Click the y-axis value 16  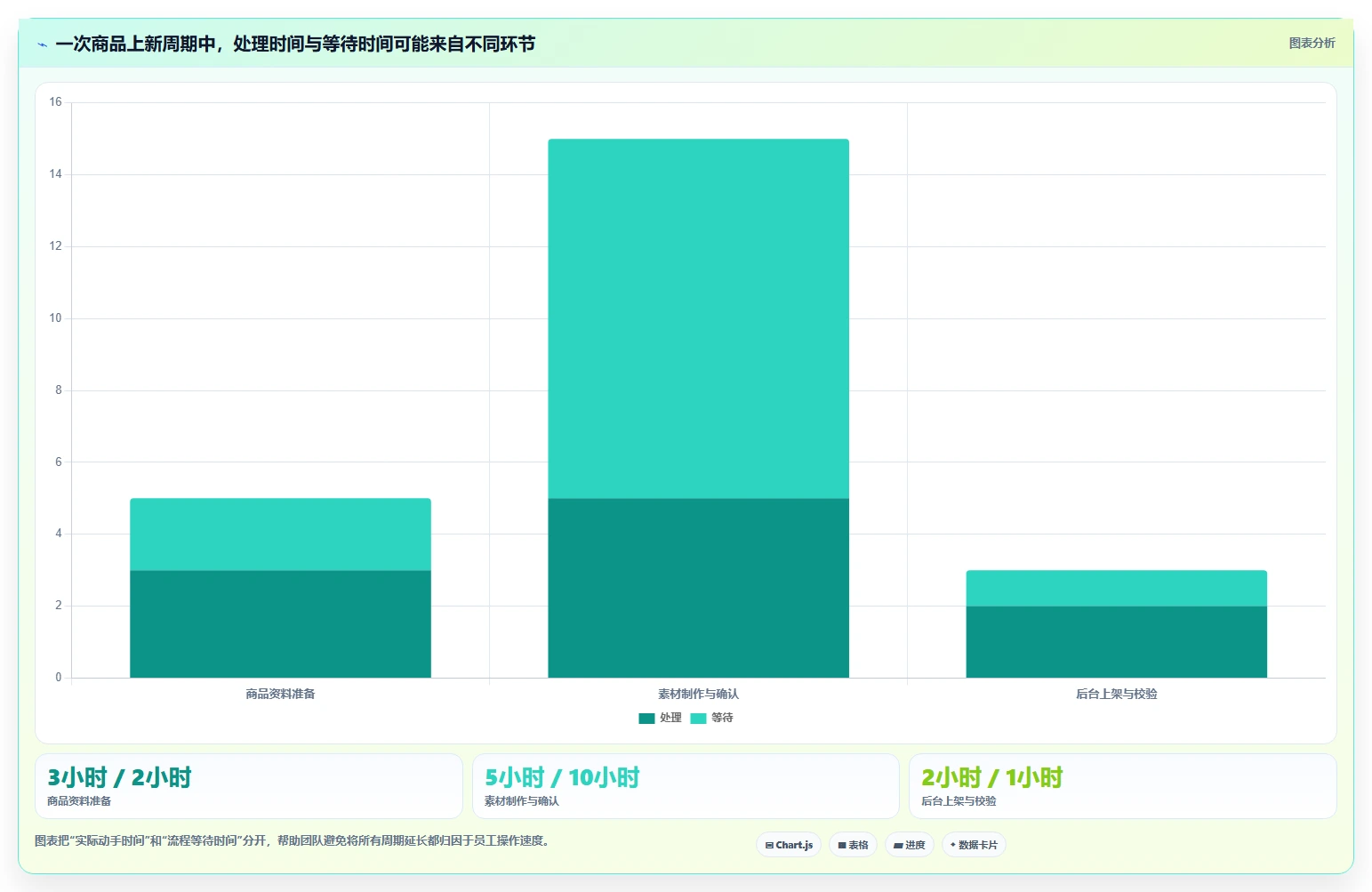[56, 102]
